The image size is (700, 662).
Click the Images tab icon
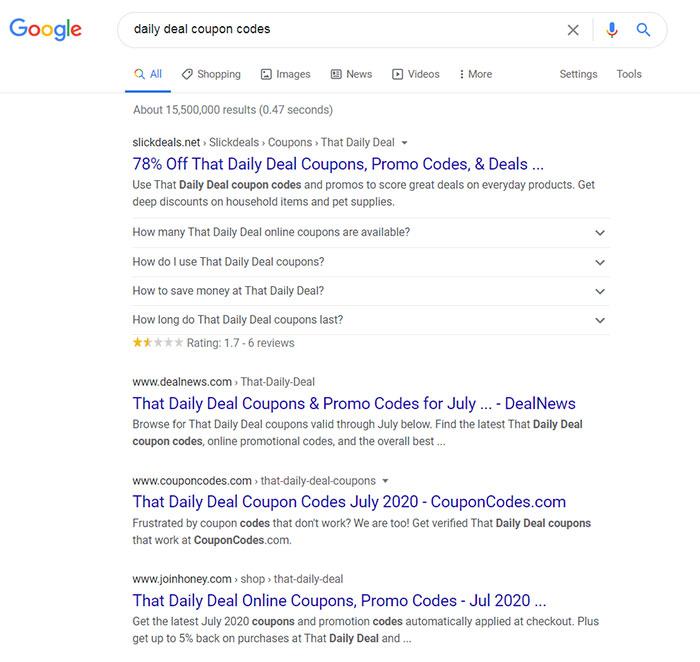point(266,74)
